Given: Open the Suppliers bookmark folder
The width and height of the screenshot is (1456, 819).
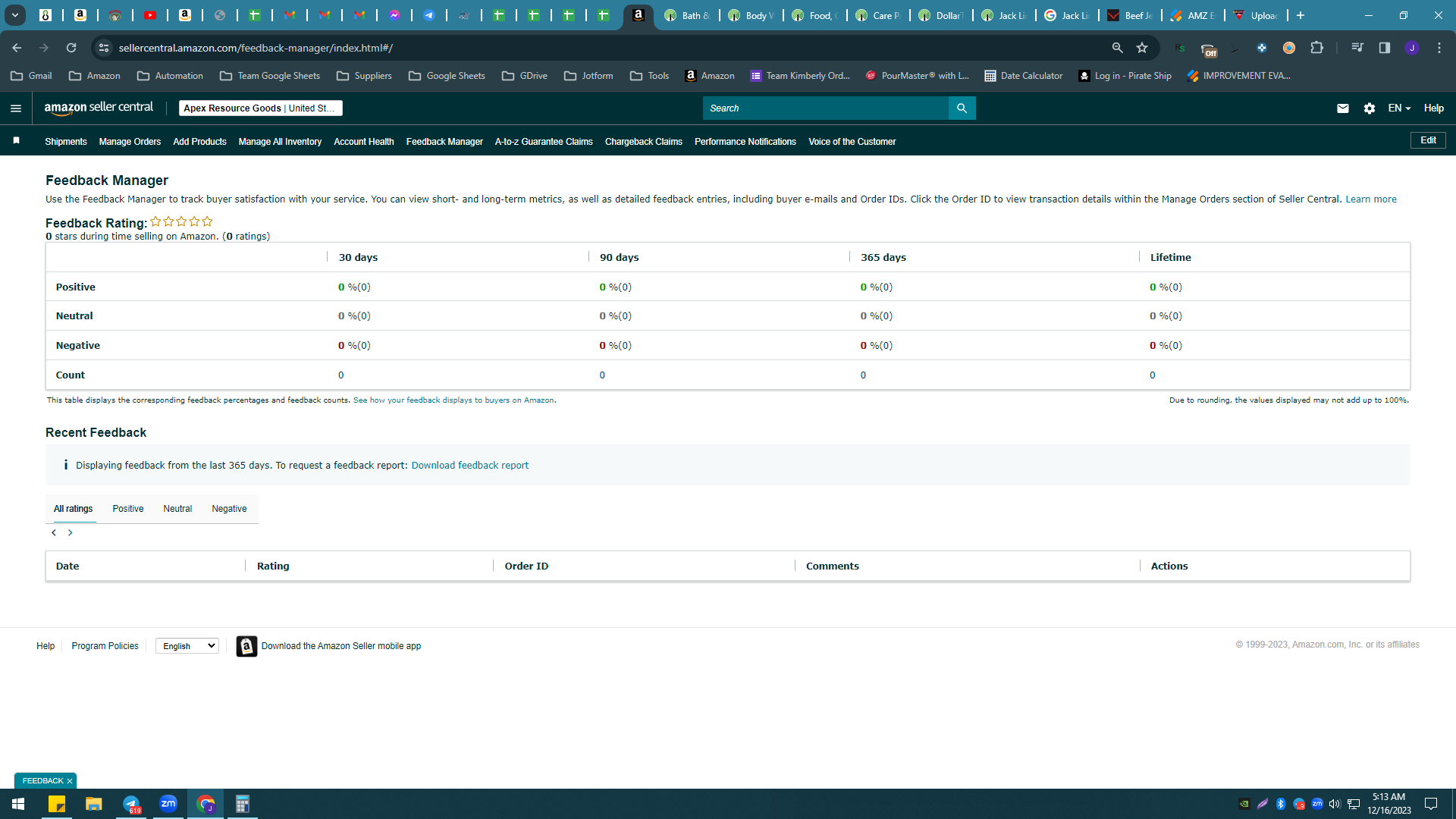Looking at the screenshot, I should 364,76.
